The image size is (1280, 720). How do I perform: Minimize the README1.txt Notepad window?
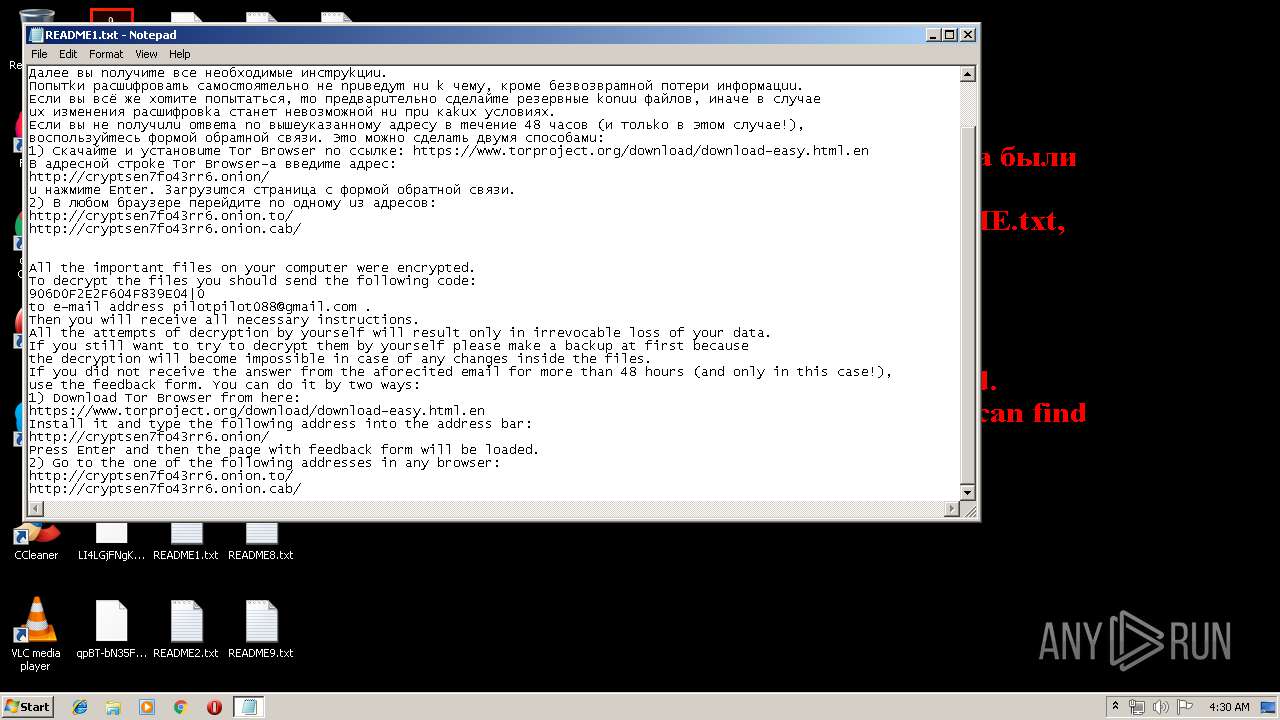point(933,34)
